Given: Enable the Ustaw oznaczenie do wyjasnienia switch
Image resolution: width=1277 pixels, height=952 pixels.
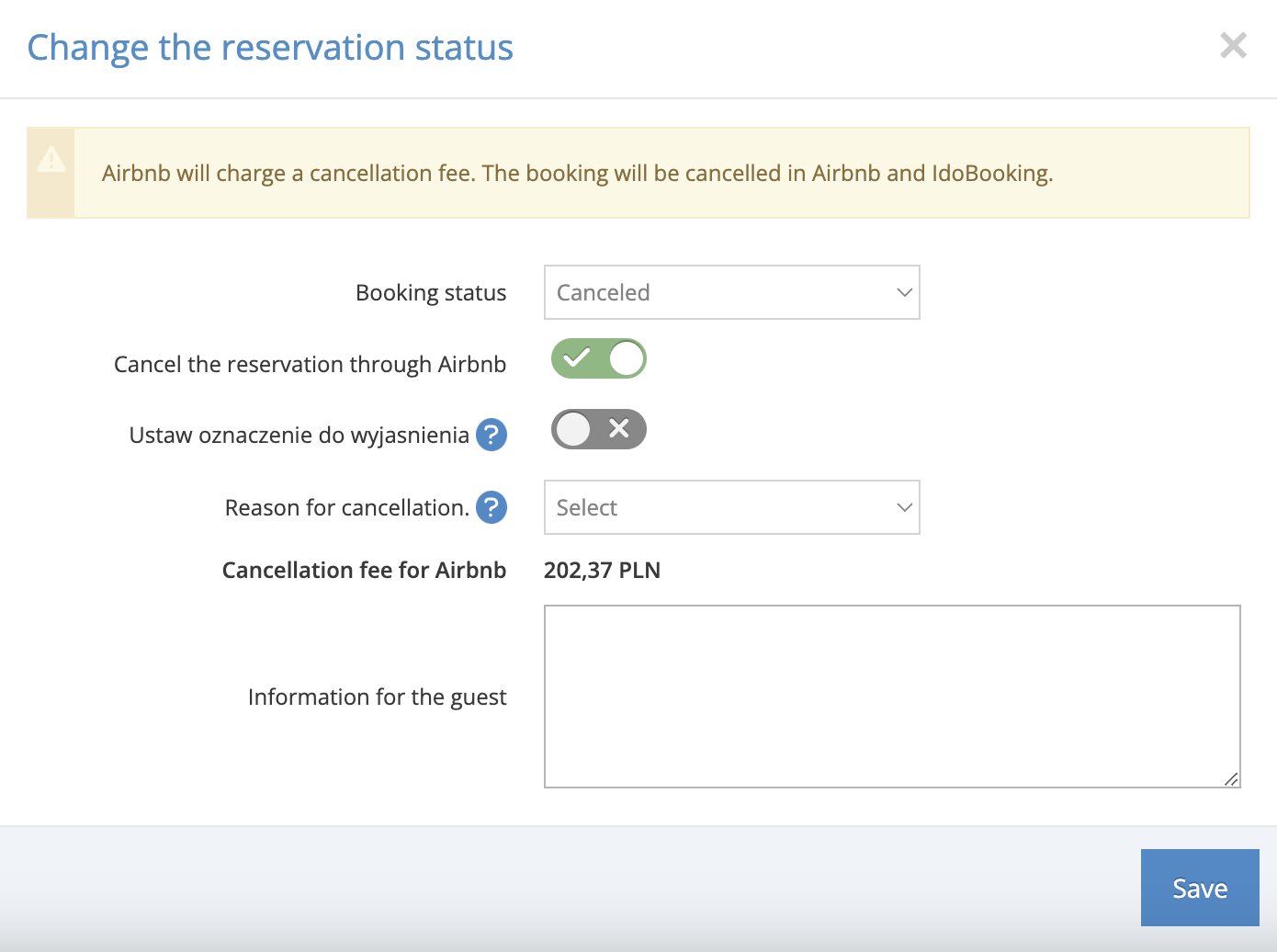Looking at the screenshot, I should pyautogui.click(x=598, y=428).
